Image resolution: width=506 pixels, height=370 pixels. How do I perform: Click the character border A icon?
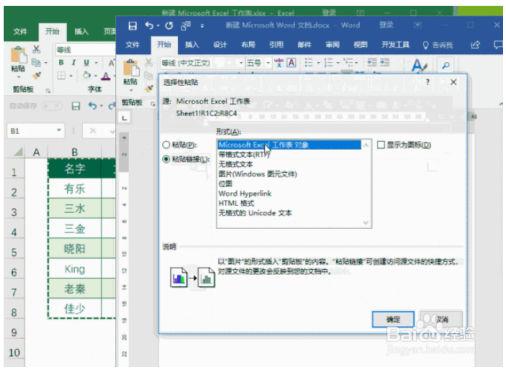tap(291, 63)
